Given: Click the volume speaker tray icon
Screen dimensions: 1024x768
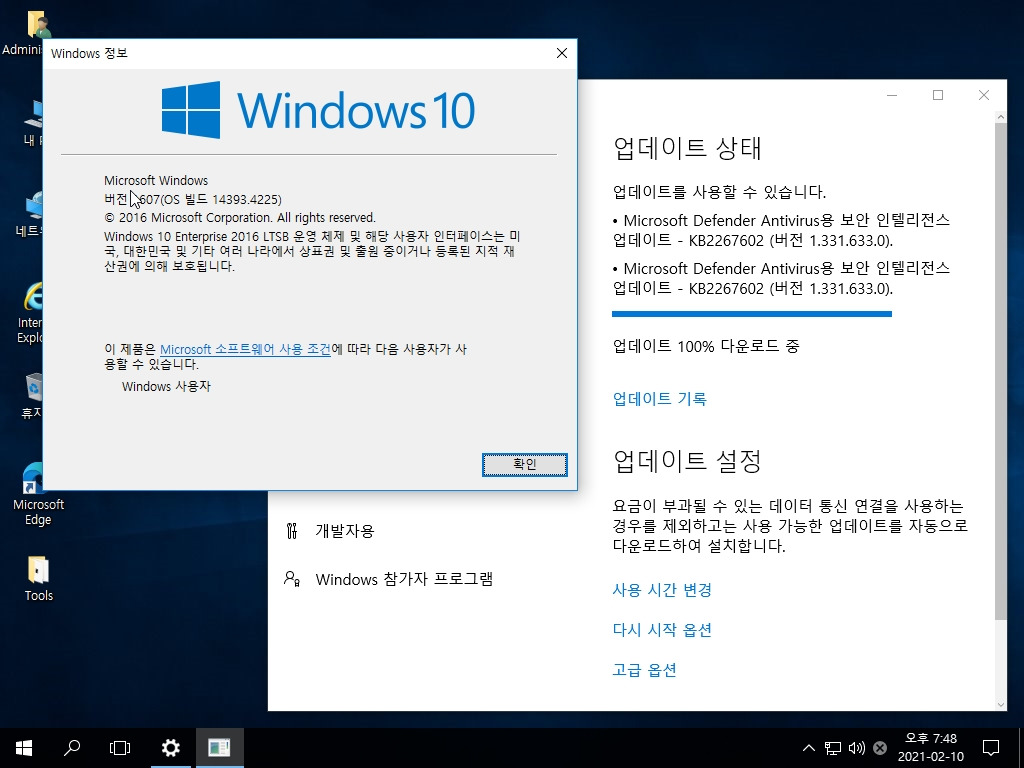Looking at the screenshot, I should click(x=856, y=748).
